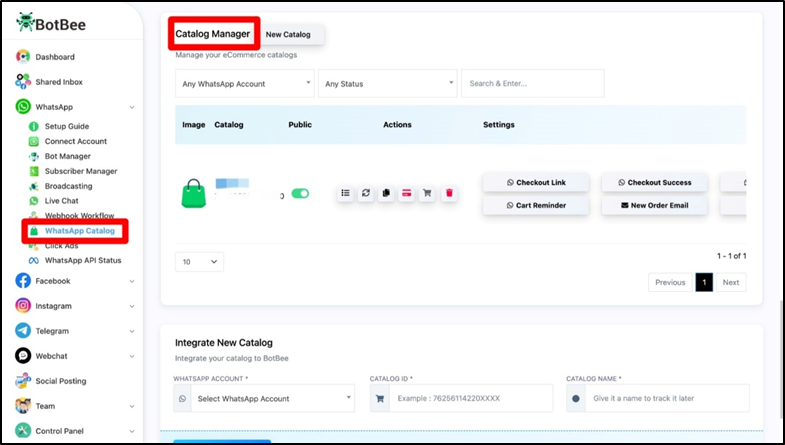Delete the catalog using the trash icon
Image resolution: width=785 pixels, height=445 pixels.
point(449,193)
